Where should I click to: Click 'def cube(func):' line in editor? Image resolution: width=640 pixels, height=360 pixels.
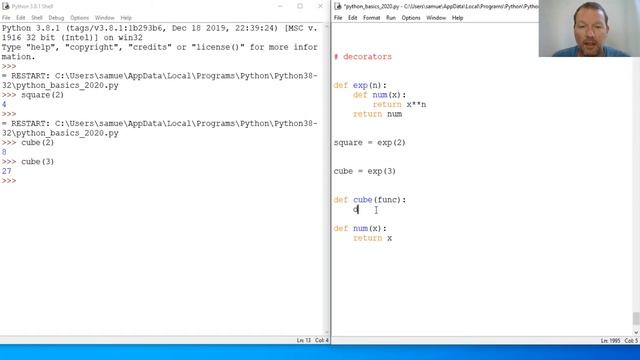tap(369, 200)
